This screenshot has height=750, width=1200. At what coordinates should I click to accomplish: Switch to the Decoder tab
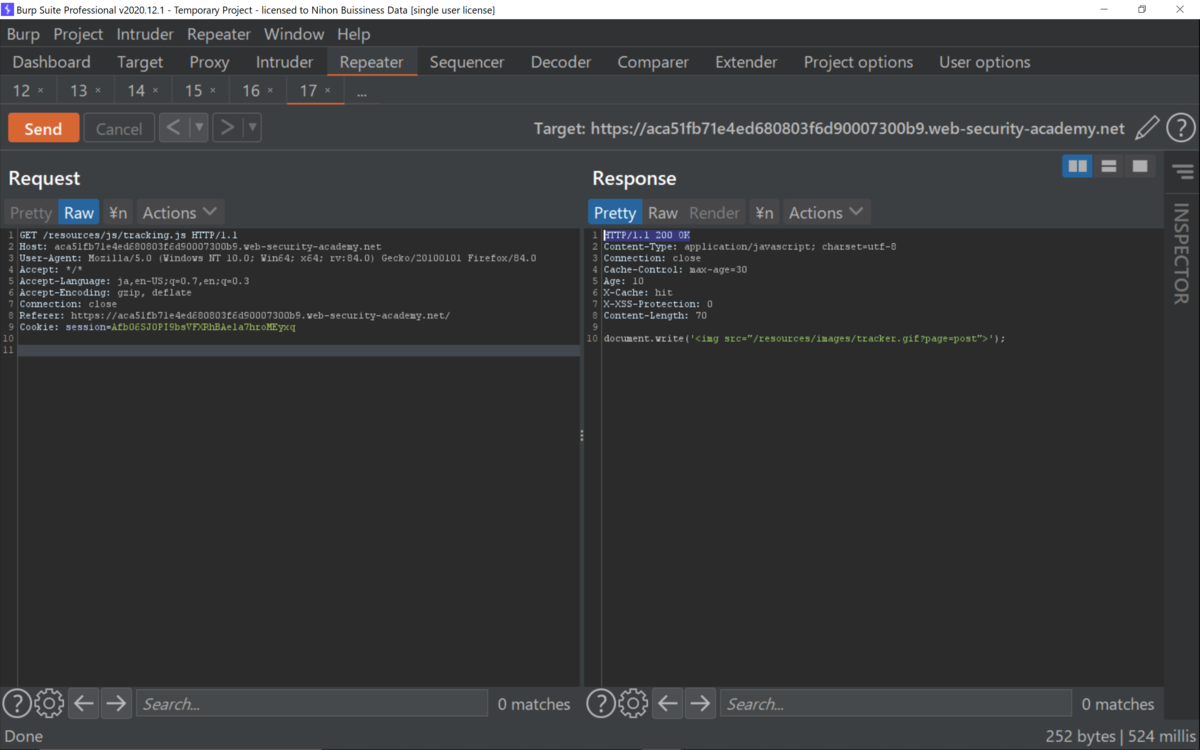[561, 62]
